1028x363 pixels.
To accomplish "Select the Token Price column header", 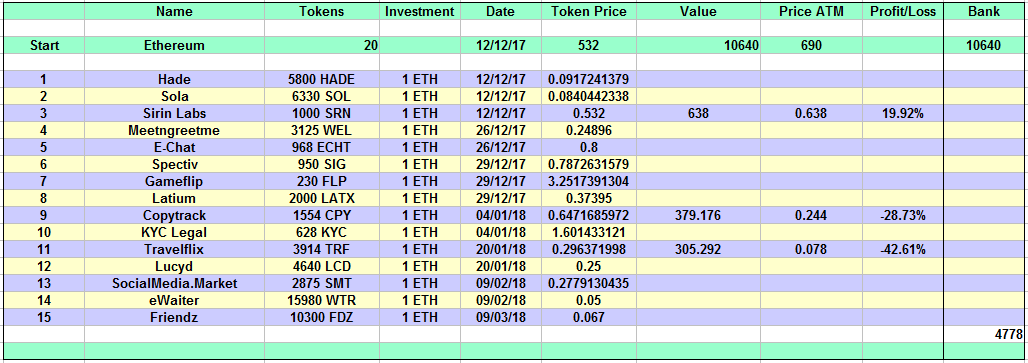I will coord(589,11).
